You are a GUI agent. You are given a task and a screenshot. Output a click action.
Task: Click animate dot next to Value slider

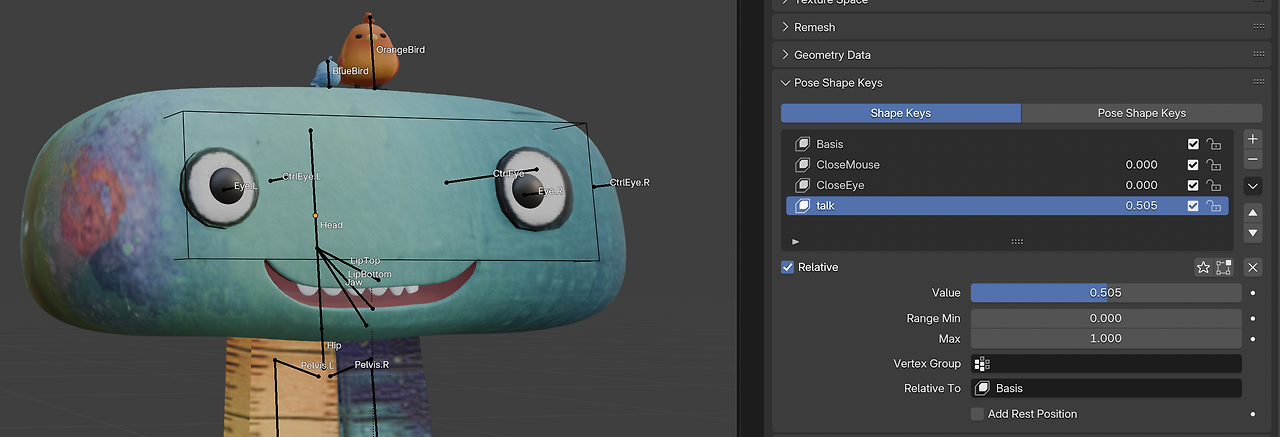coord(1253,293)
